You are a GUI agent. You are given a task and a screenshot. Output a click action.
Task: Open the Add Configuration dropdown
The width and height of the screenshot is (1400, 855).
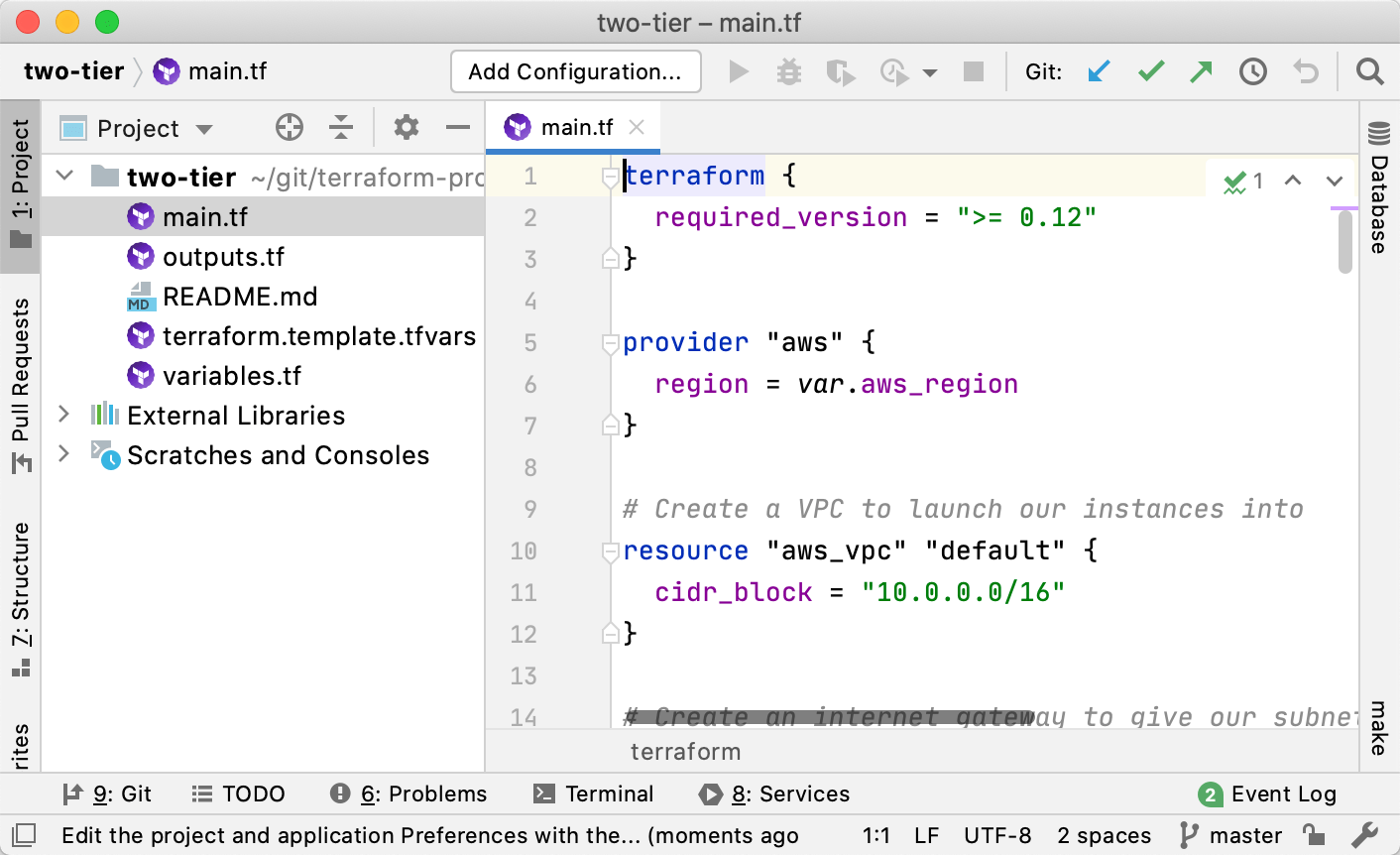(576, 70)
